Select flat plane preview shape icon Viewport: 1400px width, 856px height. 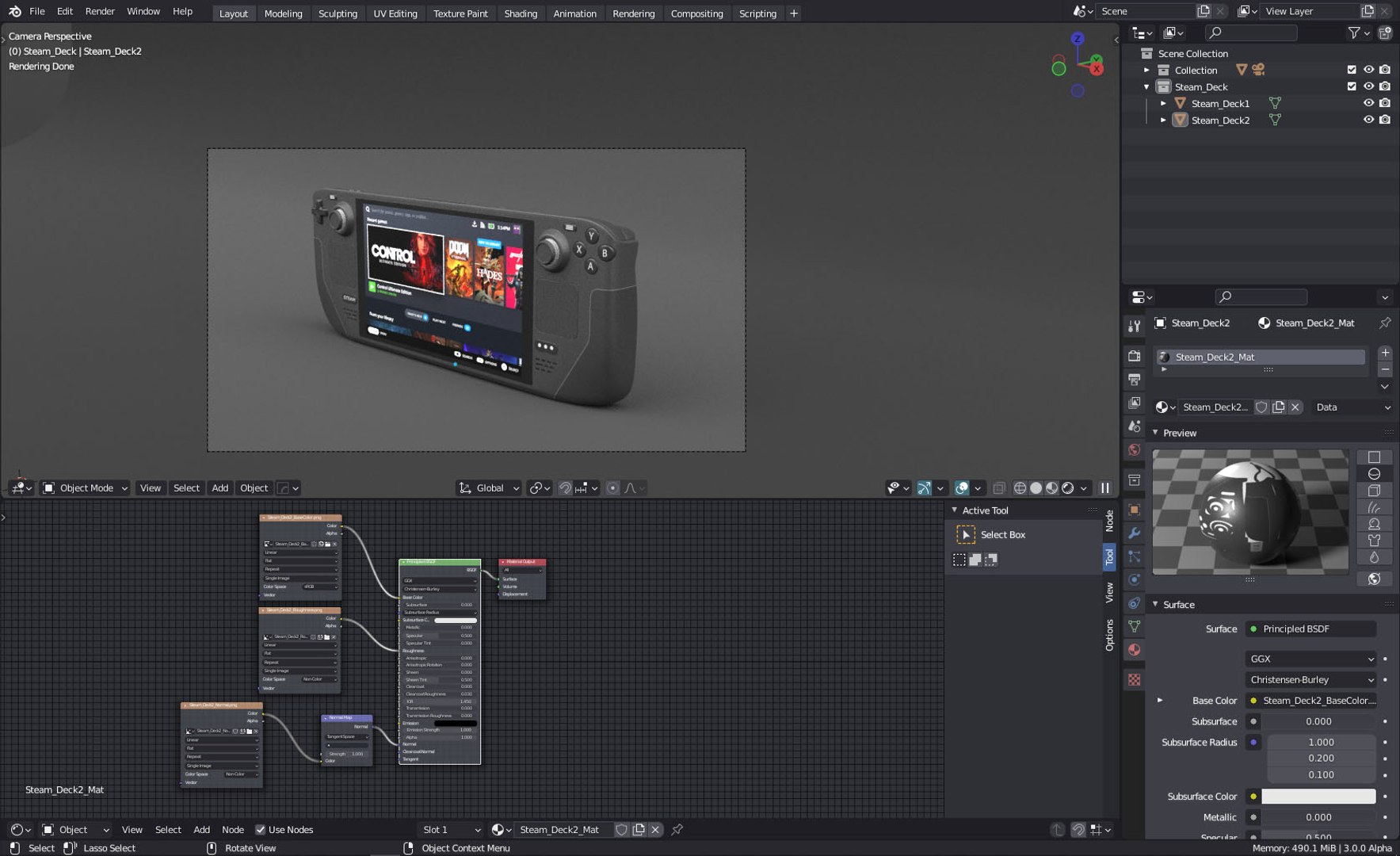(x=1374, y=457)
